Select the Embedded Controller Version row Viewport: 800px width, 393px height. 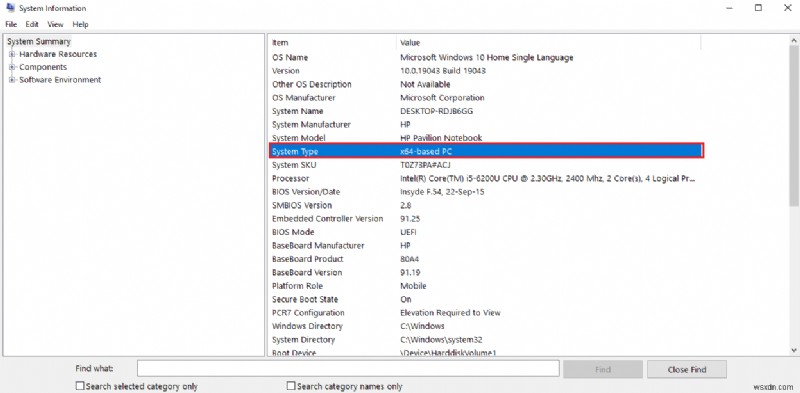[485, 218]
